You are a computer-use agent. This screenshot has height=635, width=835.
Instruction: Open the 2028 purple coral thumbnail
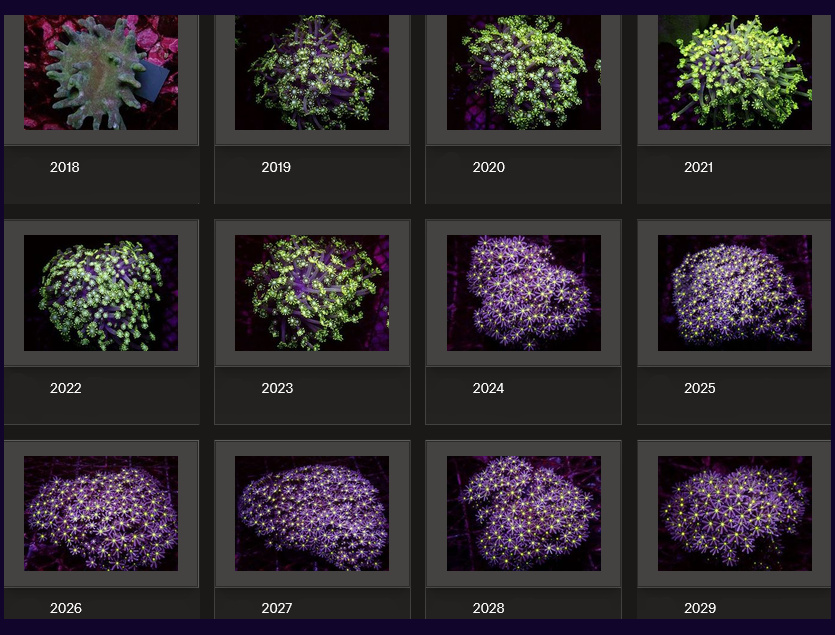click(523, 514)
